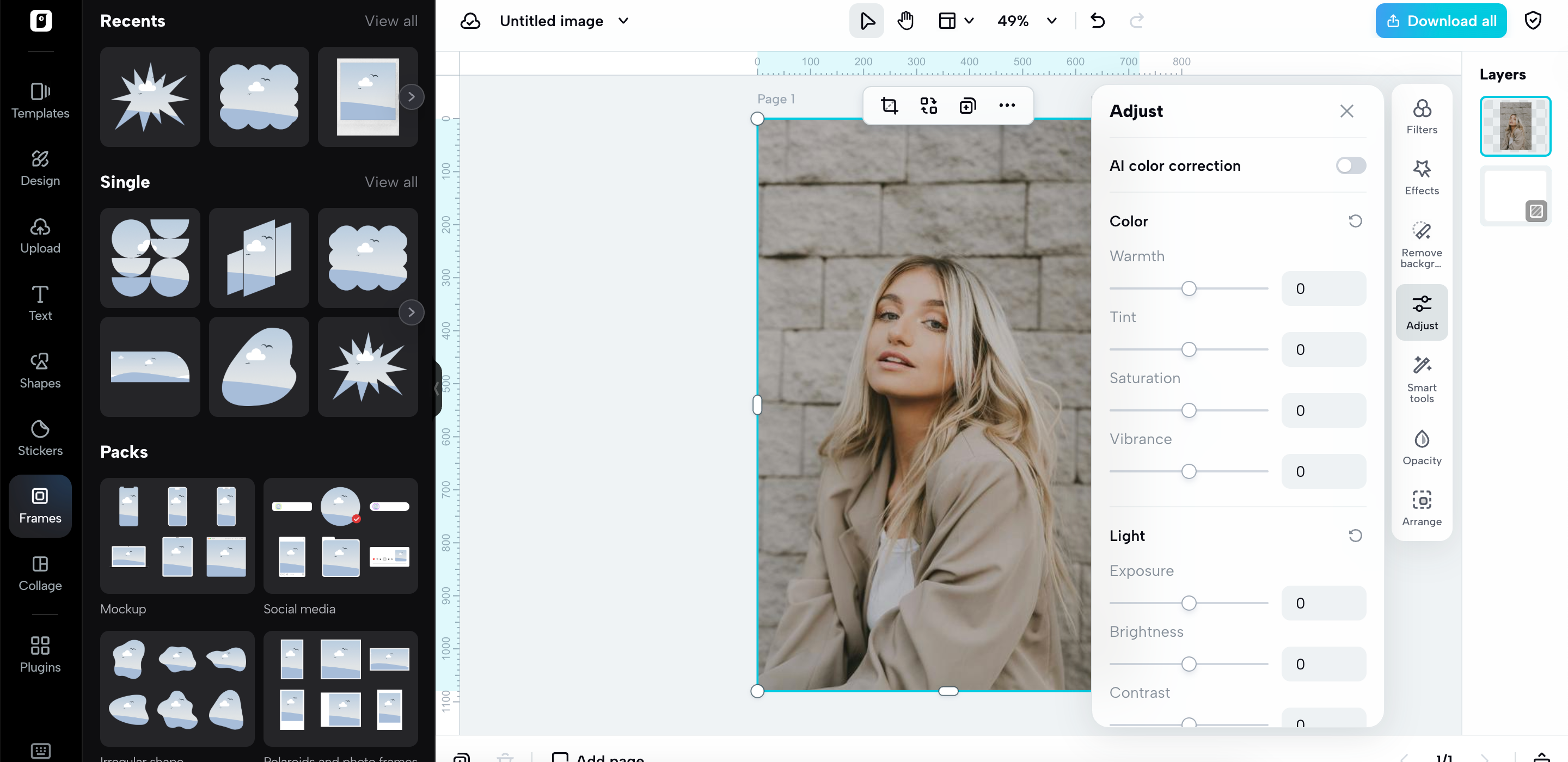This screenshot has width=1568, height=762.
Task: Click the Download all button
Action: (1440, 21)
